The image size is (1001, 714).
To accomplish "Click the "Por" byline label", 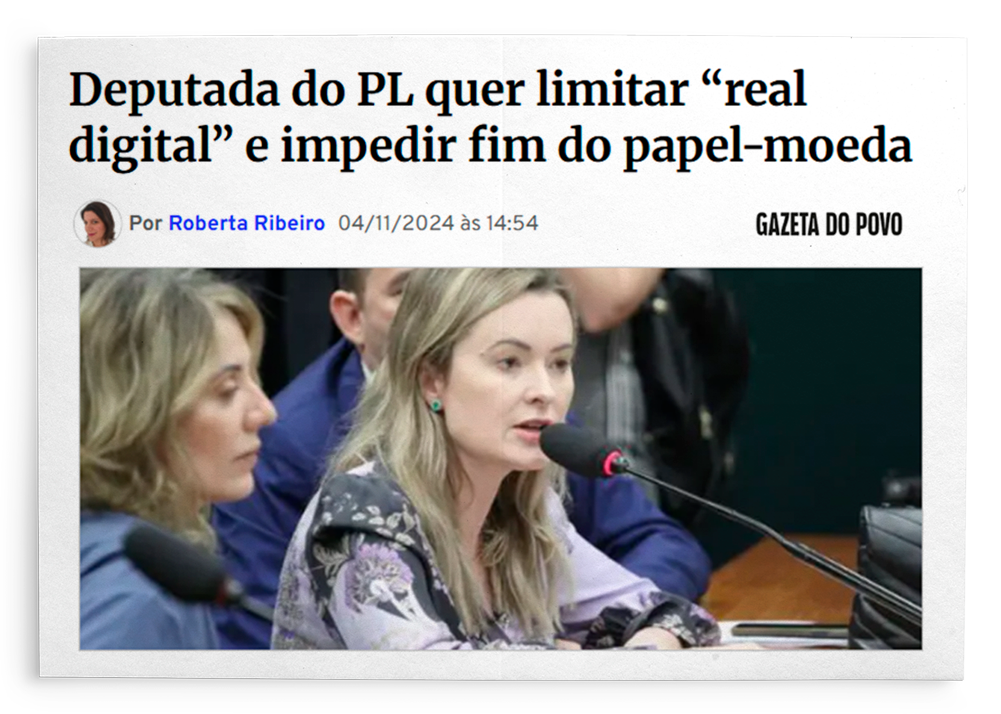I will pyautogui.click(x=146, y=224).
